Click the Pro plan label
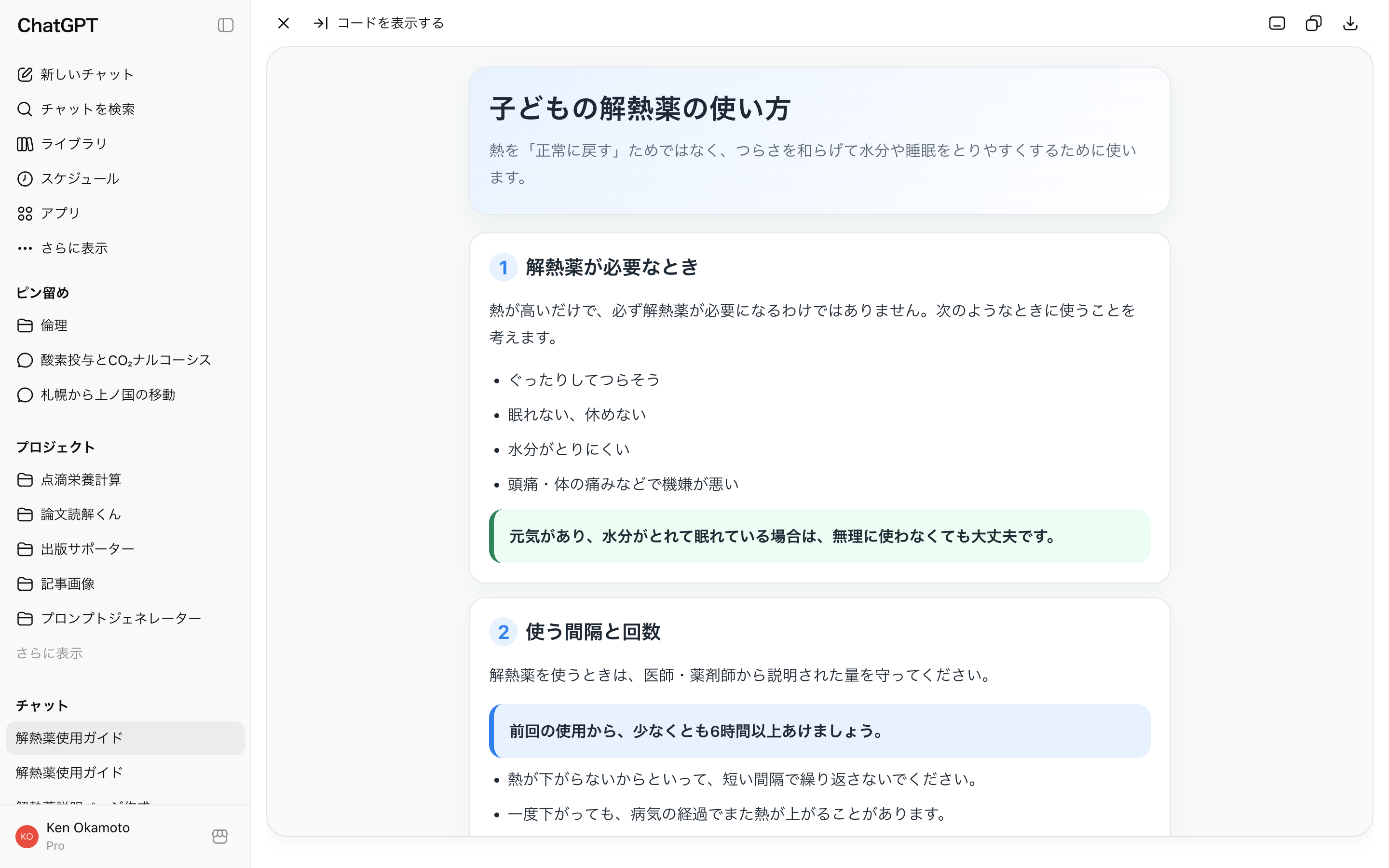Image resolution: width=1389 pixels, height=868 pixels. (x=55, y=846)
